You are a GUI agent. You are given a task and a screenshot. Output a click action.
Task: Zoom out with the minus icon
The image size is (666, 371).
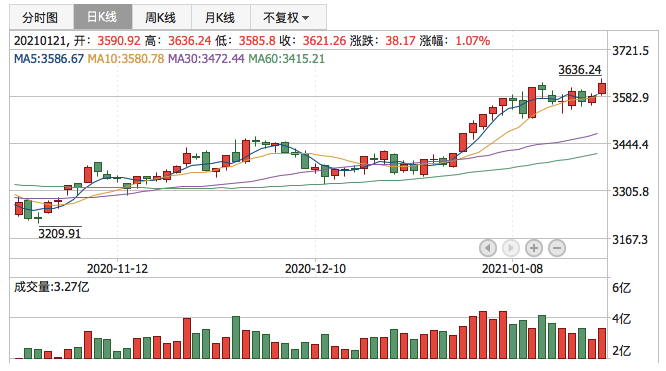point(557,248)
